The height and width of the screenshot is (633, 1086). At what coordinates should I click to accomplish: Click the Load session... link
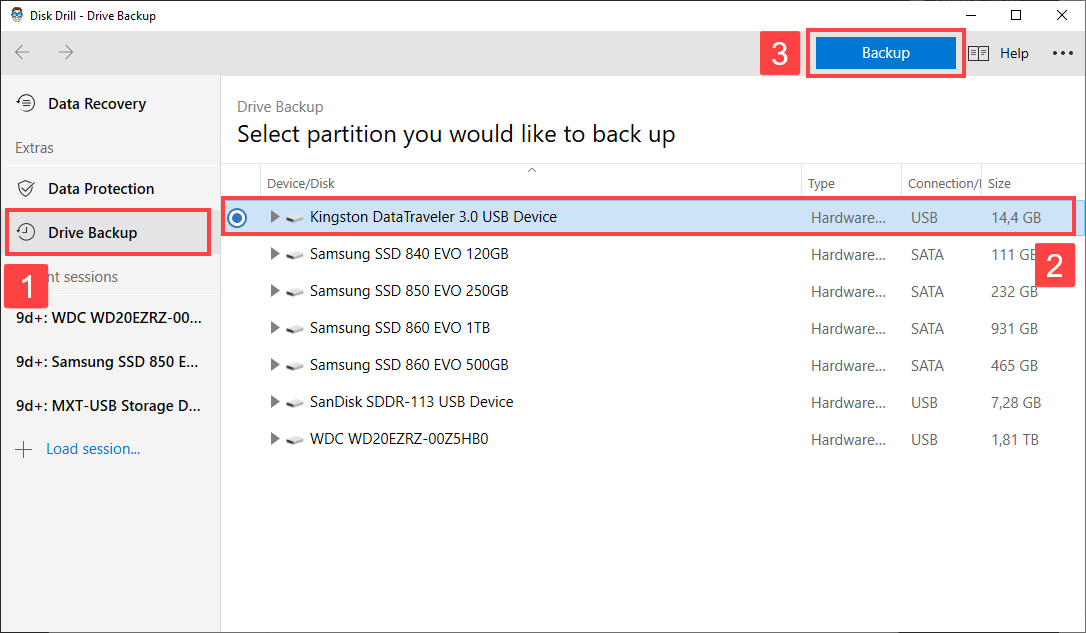click(x=93, y=449)
